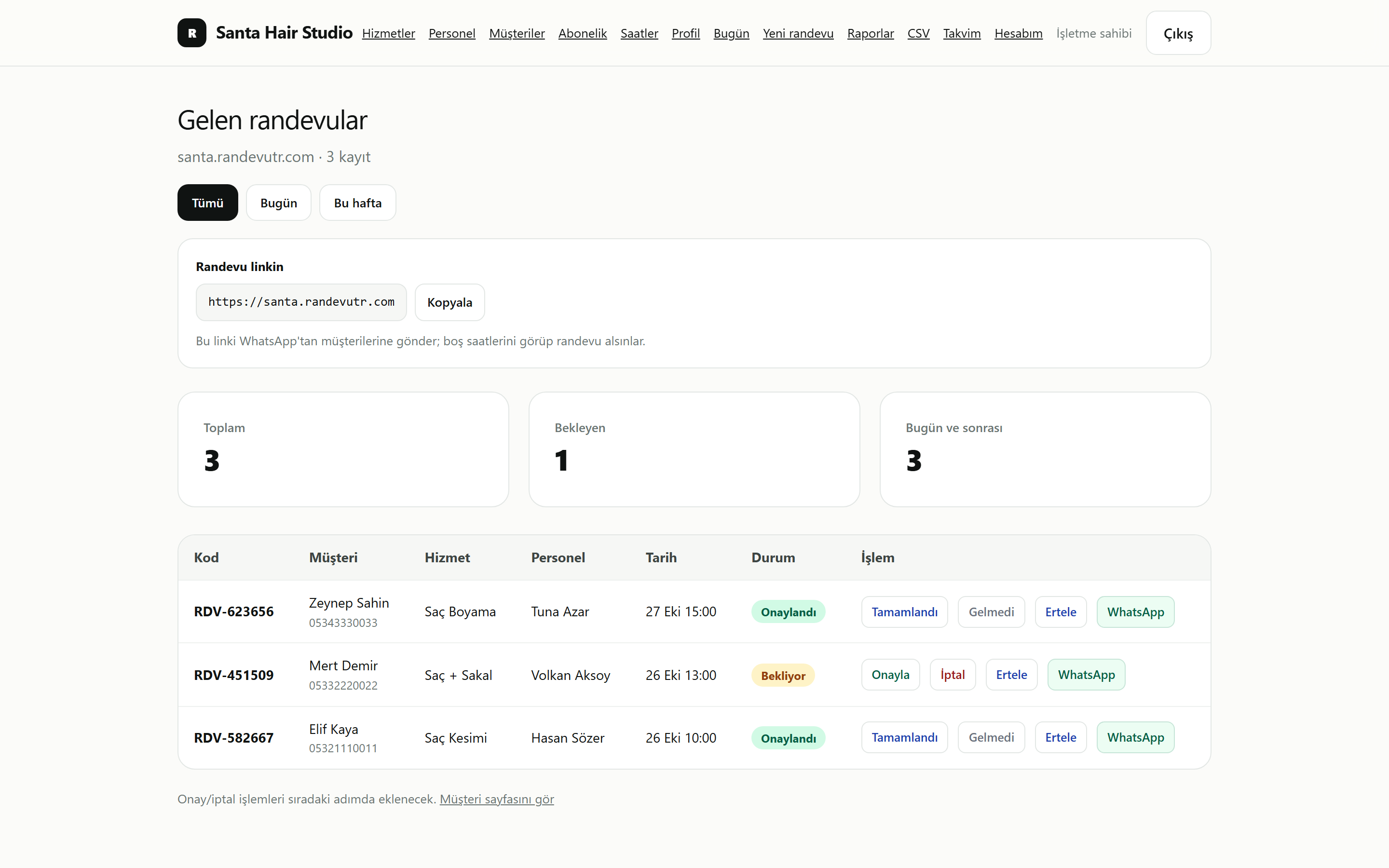Open the Raporlar link in navigation
This screenshot has width=1389, height=868.
click(x=870, y=33)
